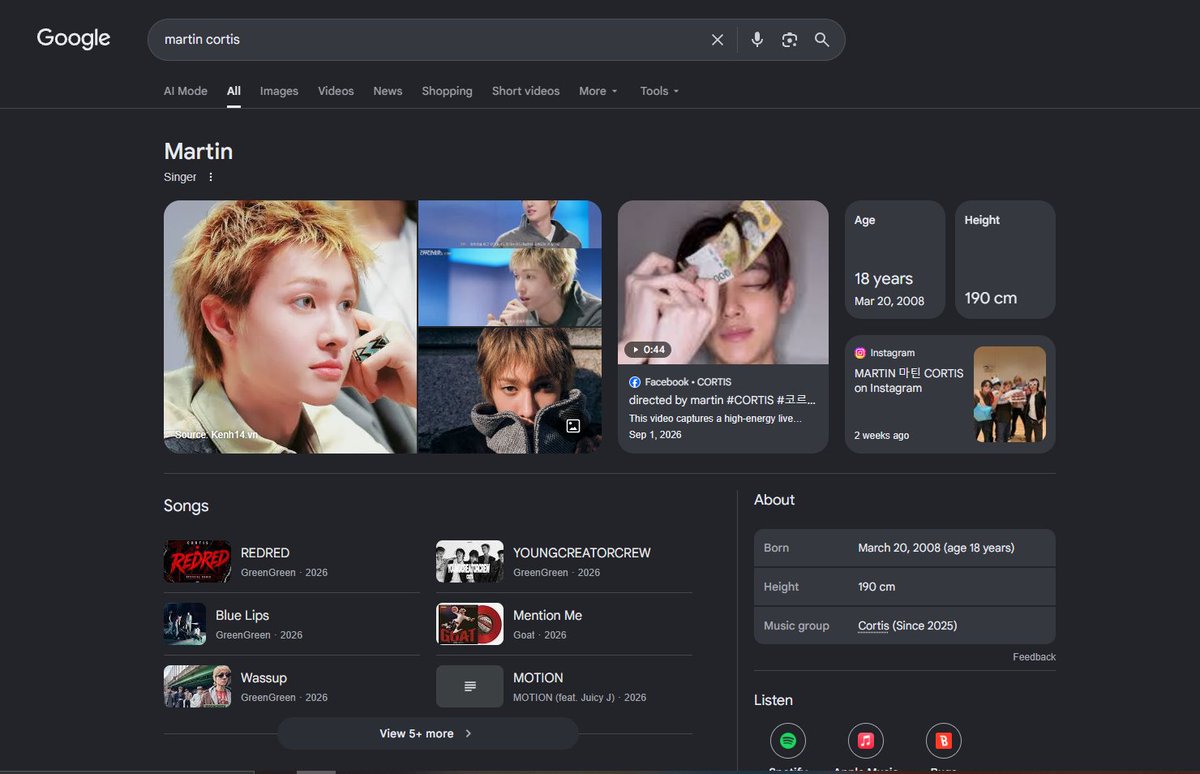Viewport: 1200px width, 774px height.
Task: Switch to AI Mode tab
Action: 186,91
